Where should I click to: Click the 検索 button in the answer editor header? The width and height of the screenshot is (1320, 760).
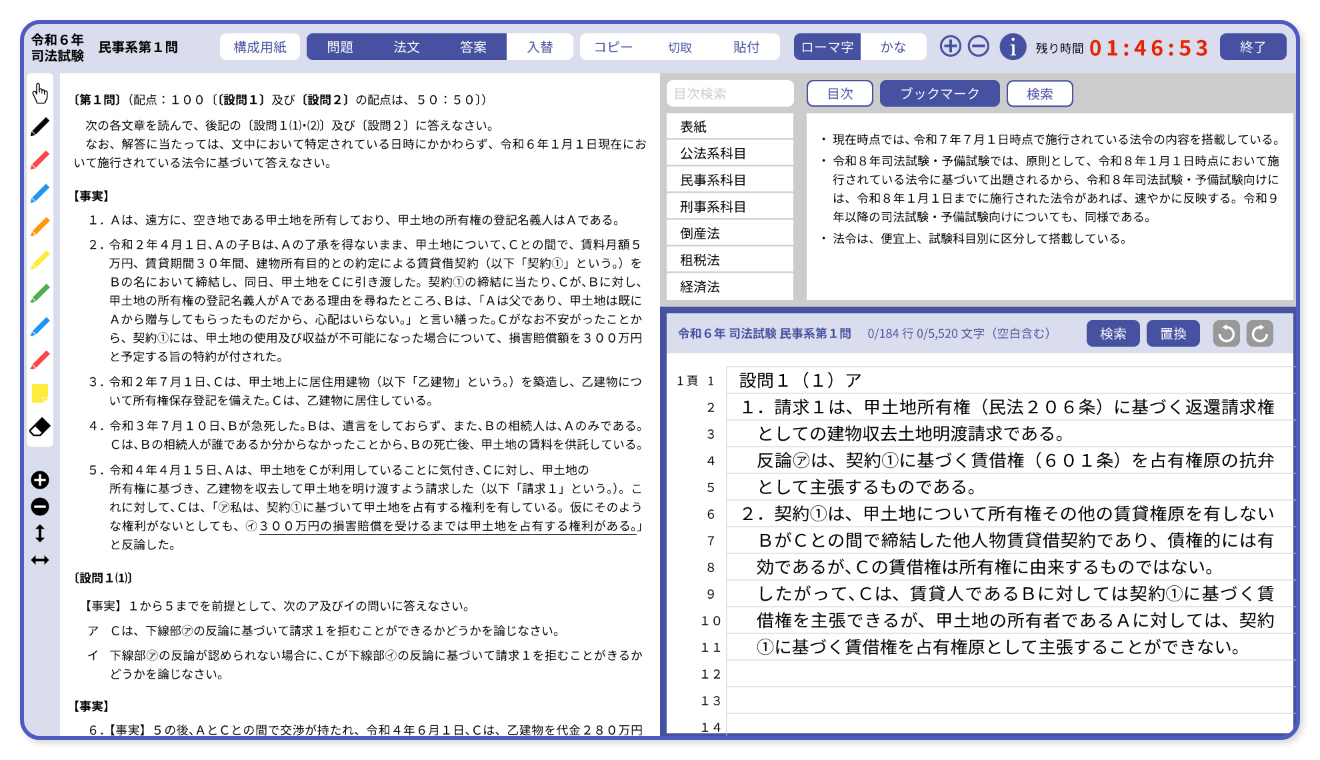(x=1113, y=334)
